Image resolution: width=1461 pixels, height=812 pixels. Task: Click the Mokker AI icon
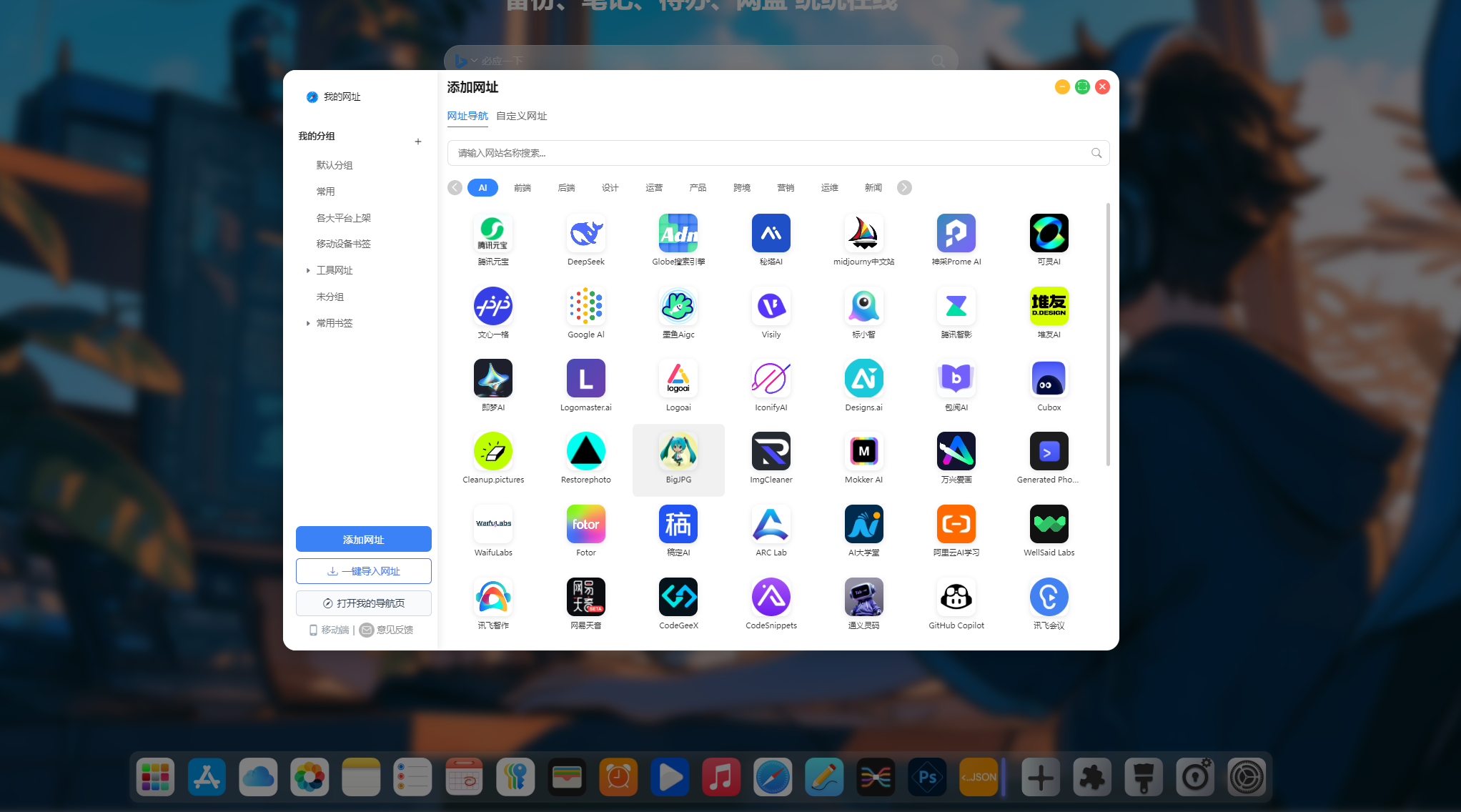click(x=863, y=451)
